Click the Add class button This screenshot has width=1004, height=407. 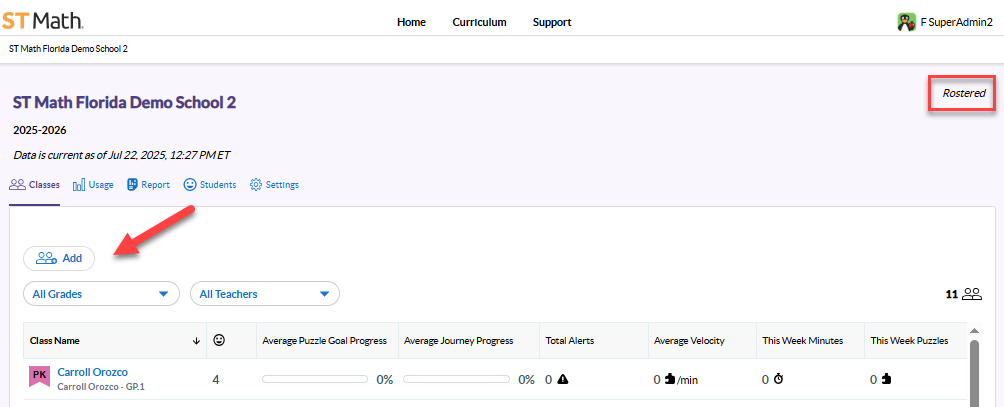(59, 259)
